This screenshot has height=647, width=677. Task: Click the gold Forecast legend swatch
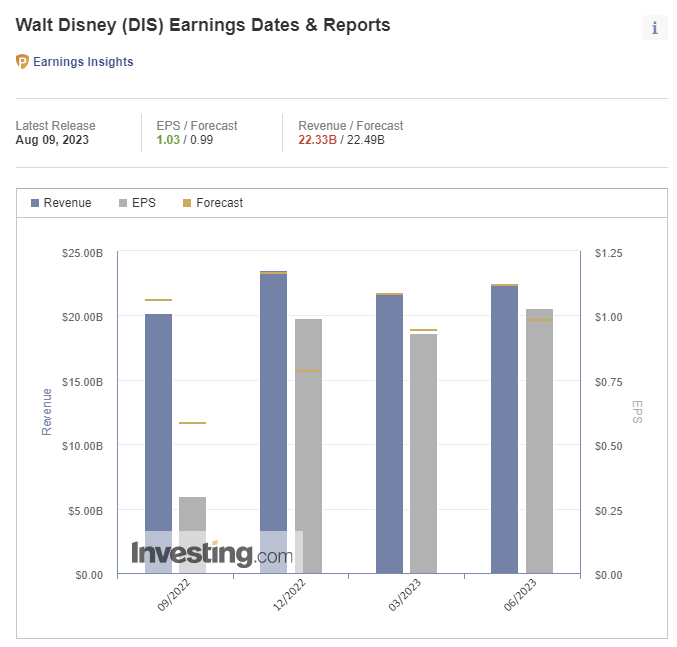pyautogui.click(x=187, y=203)
